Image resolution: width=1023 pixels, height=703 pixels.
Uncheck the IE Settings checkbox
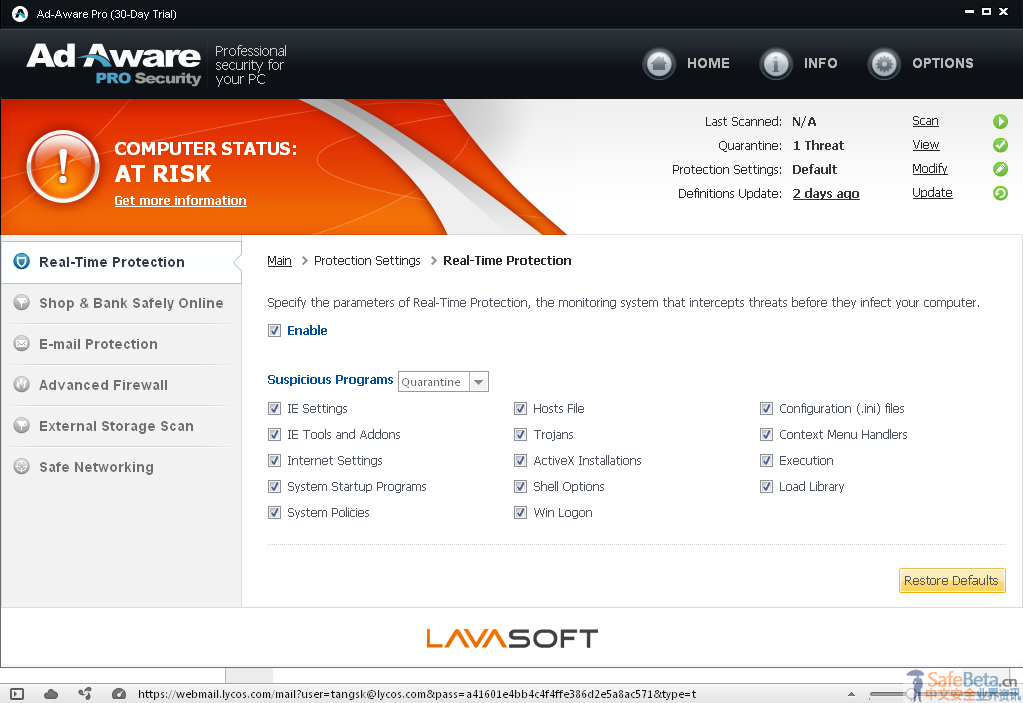click(x=275, y=409)
